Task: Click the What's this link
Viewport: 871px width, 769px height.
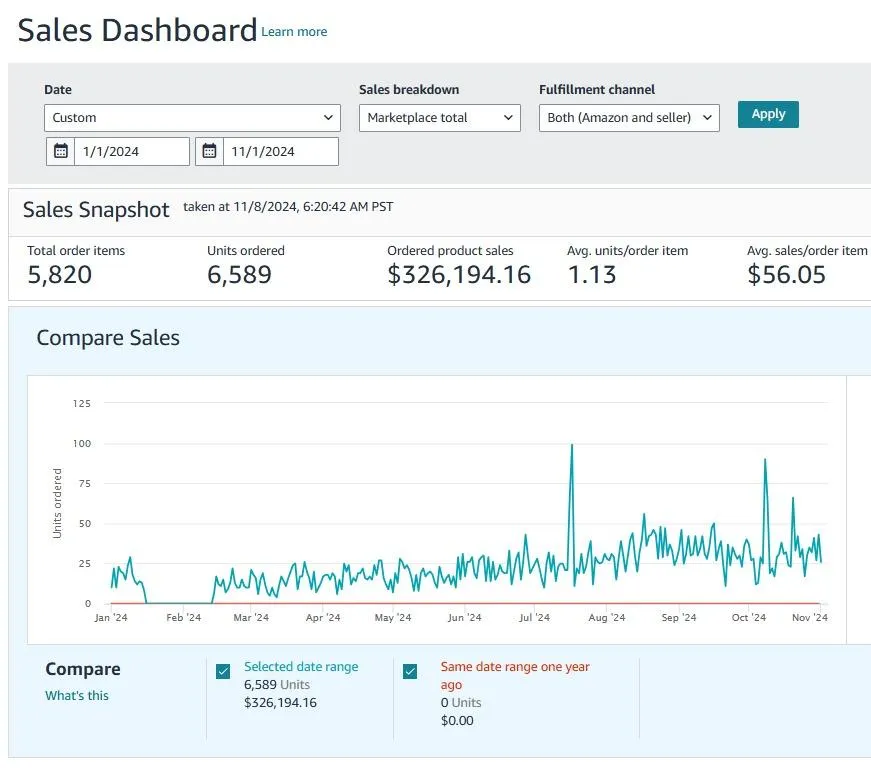Action: [77, 696]
